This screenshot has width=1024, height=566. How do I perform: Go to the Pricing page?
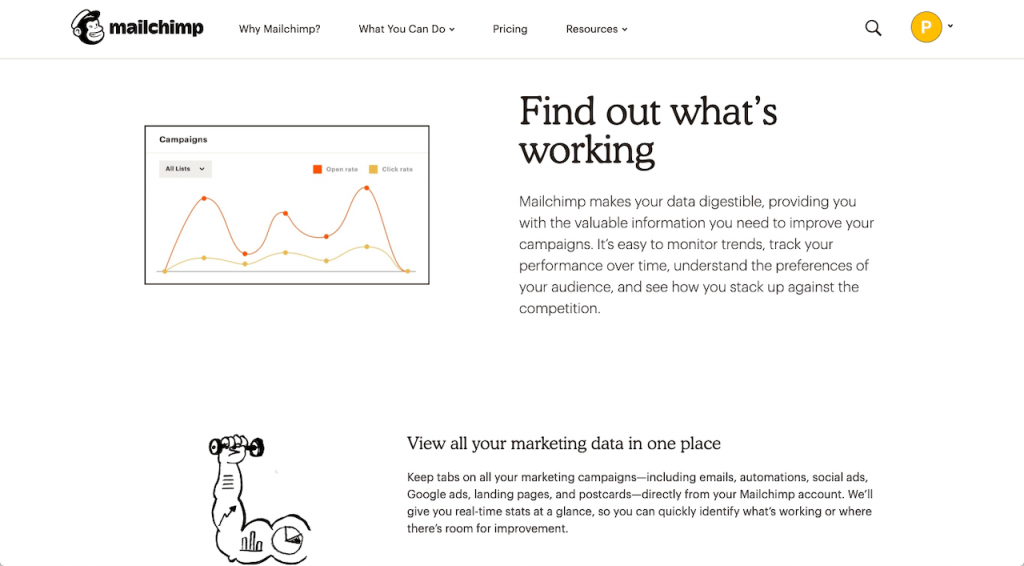tap(510, 29)
